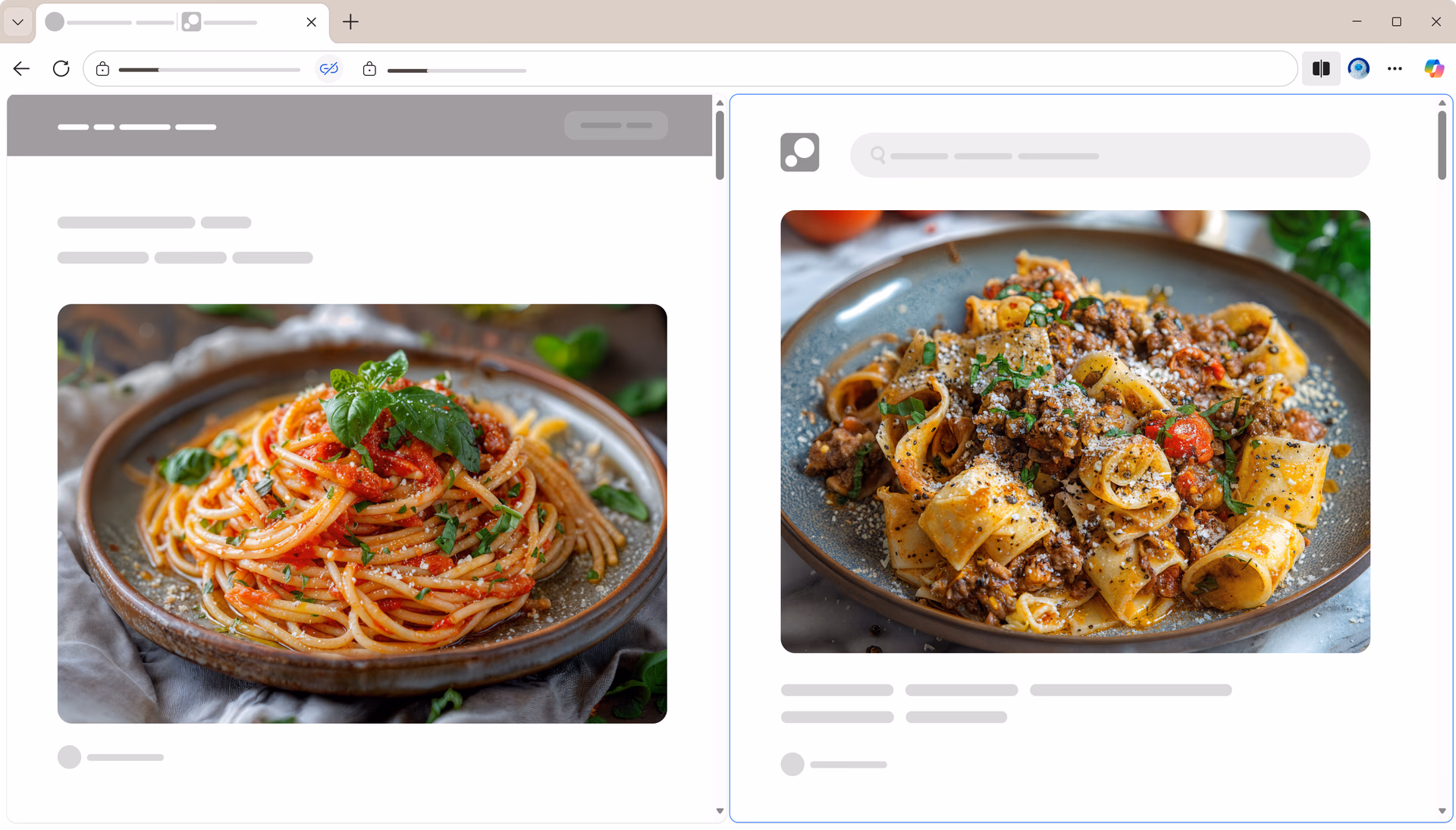Click author avatar below pappardelle image
Viewport: 1456px width, 830px height.
(x=792, y=764)
